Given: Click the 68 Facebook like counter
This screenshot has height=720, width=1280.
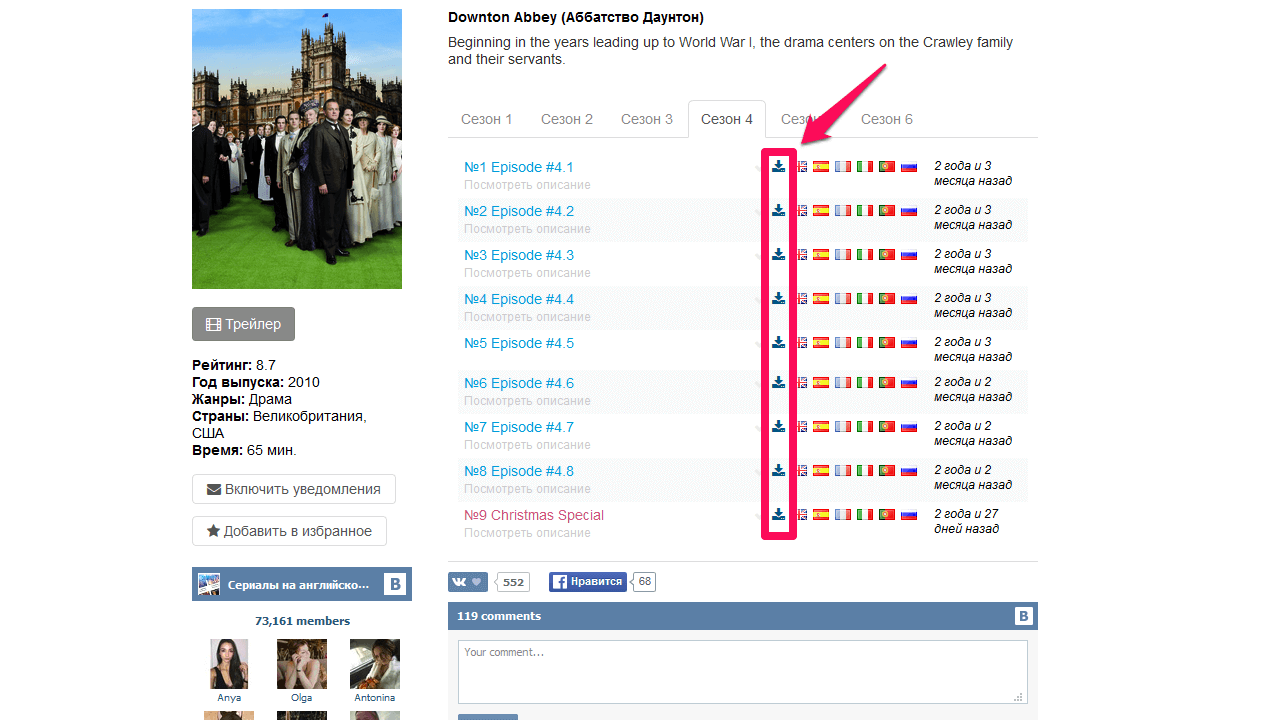Looking at the screenshot, I should pos(645,582).
